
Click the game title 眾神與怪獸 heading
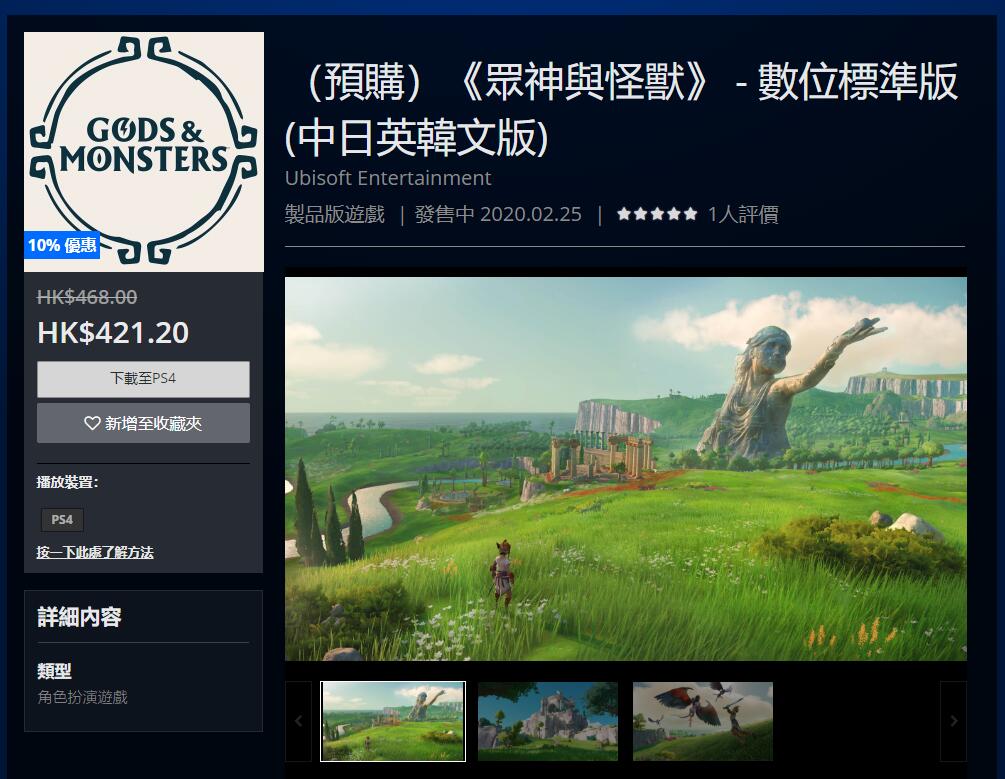point(622,109)
